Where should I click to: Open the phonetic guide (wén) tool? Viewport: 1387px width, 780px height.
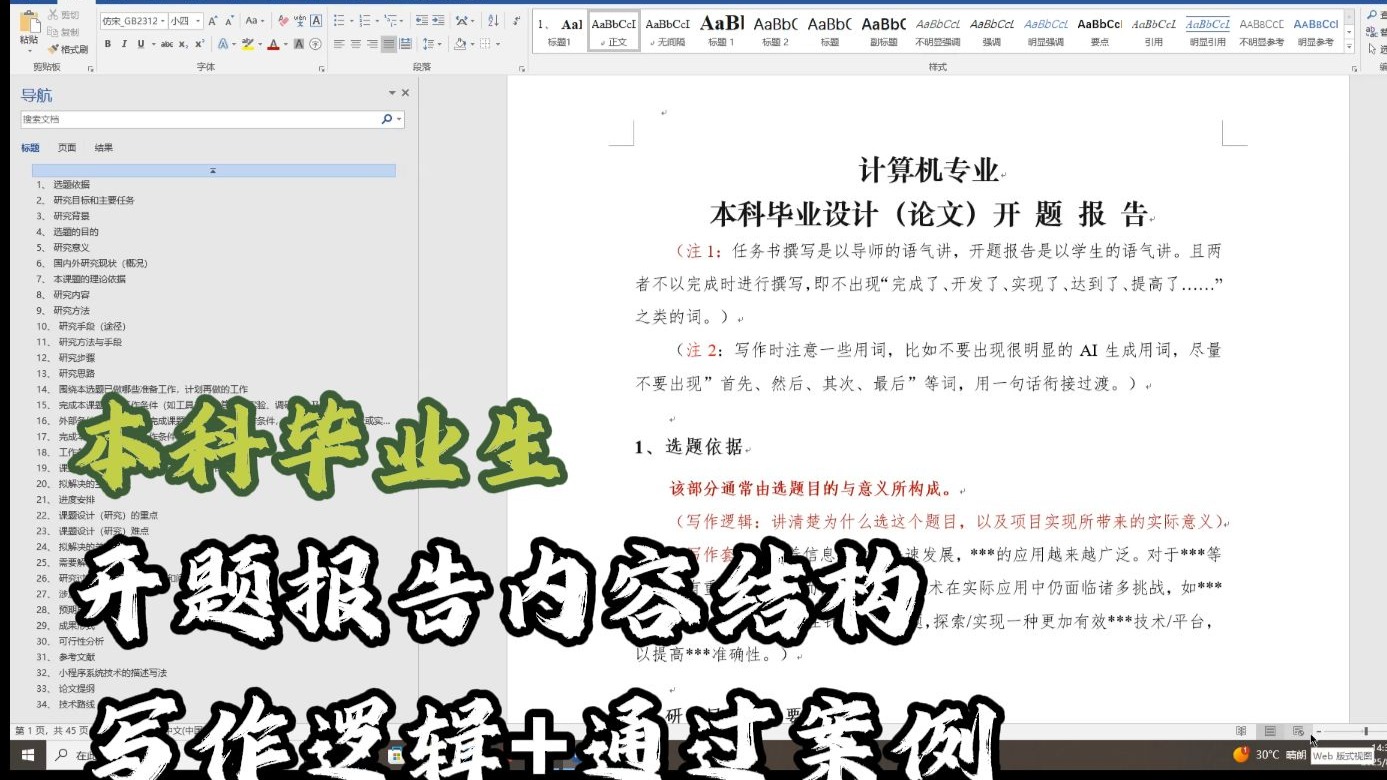pos(300,21)
